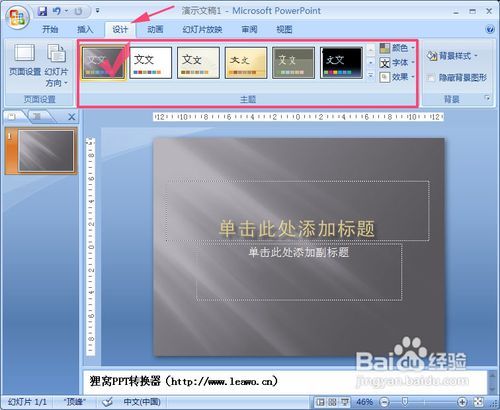Select slide 1 thumbnail
Viewport: 500px width, 410px height.
46,151
